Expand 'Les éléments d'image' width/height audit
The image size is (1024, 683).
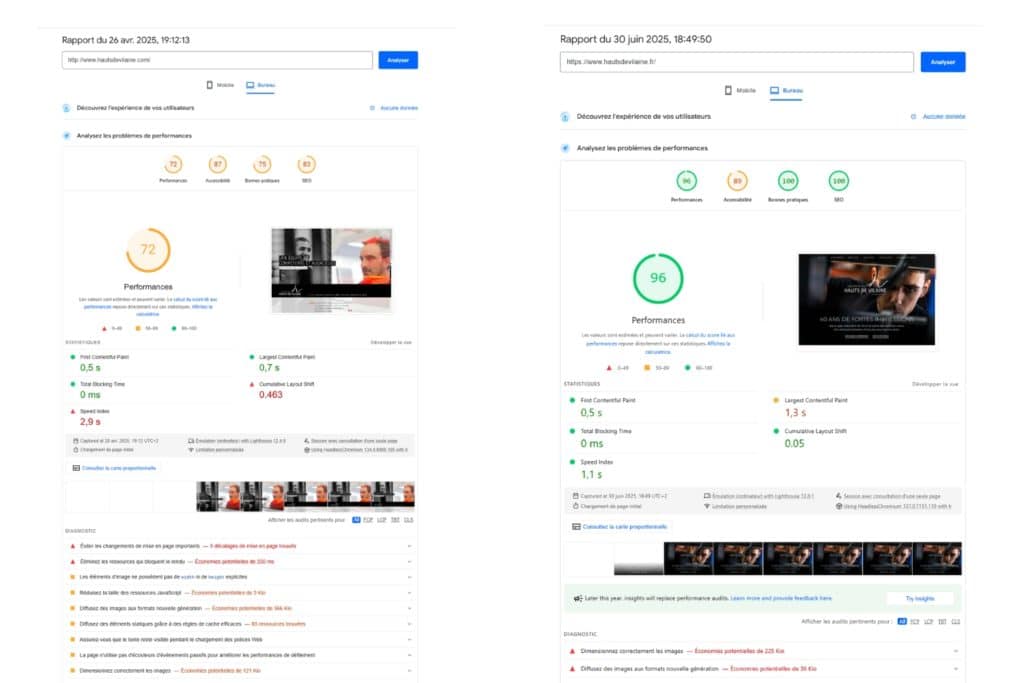click(x=240, y=577)
